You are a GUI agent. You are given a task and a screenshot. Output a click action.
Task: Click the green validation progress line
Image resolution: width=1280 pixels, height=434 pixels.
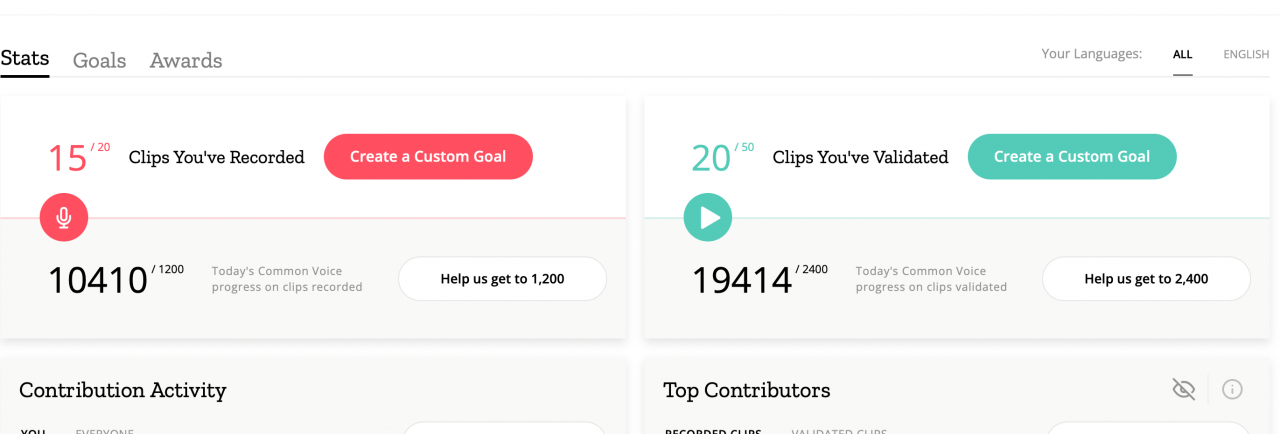point(957,218)
